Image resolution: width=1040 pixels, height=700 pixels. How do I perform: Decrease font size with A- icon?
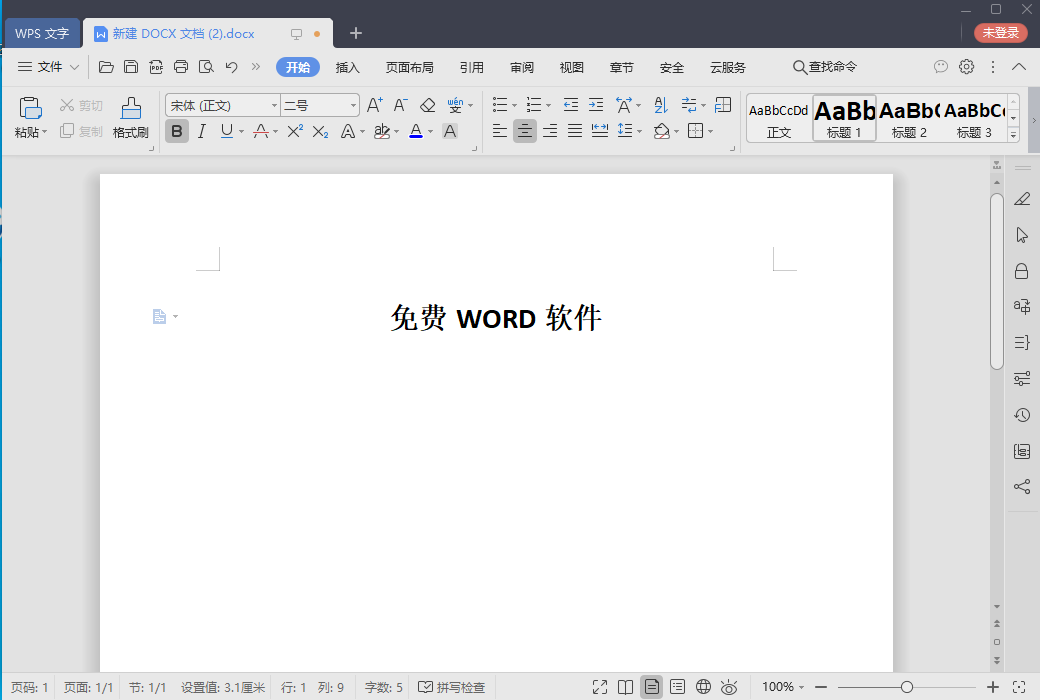[x=400, y=105]
